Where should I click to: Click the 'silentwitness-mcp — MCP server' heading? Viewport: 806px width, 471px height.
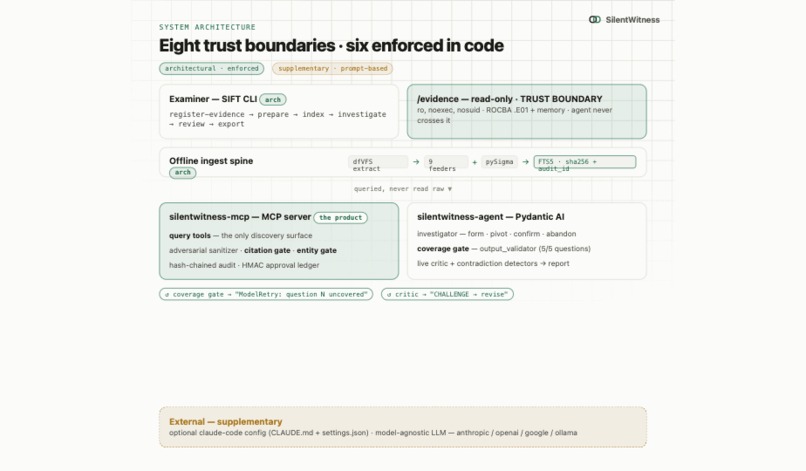[240, 216]
